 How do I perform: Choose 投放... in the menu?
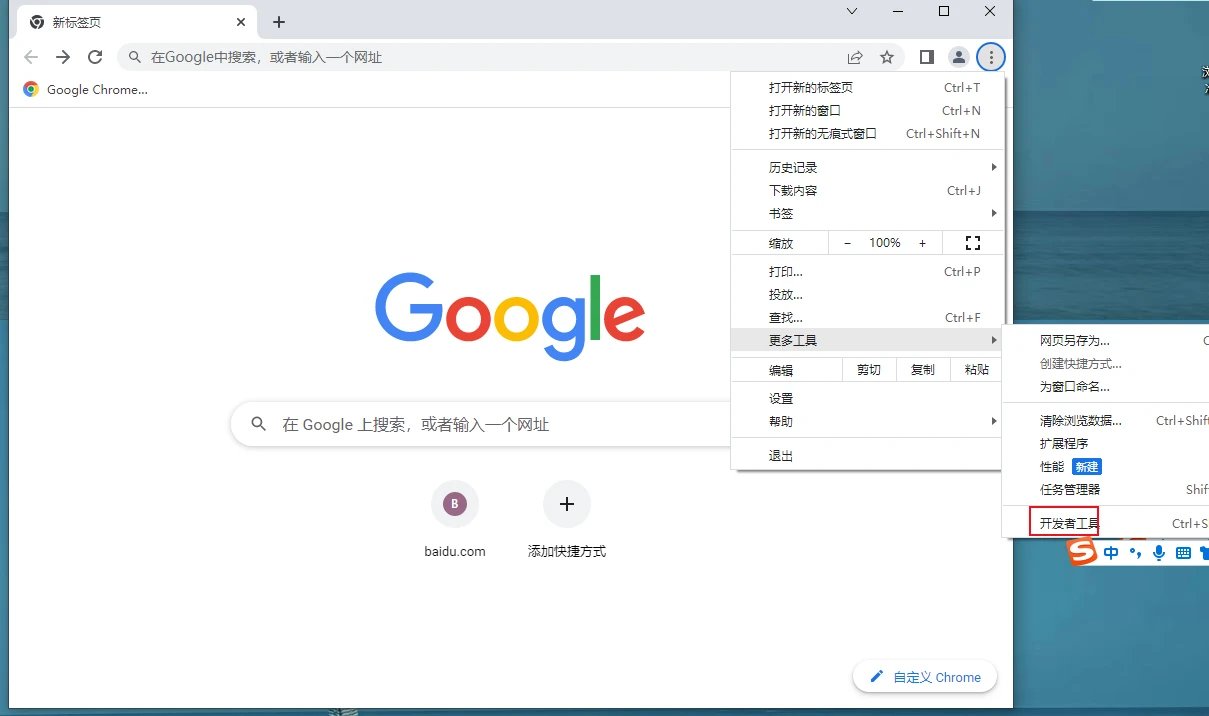pos(867,295)
